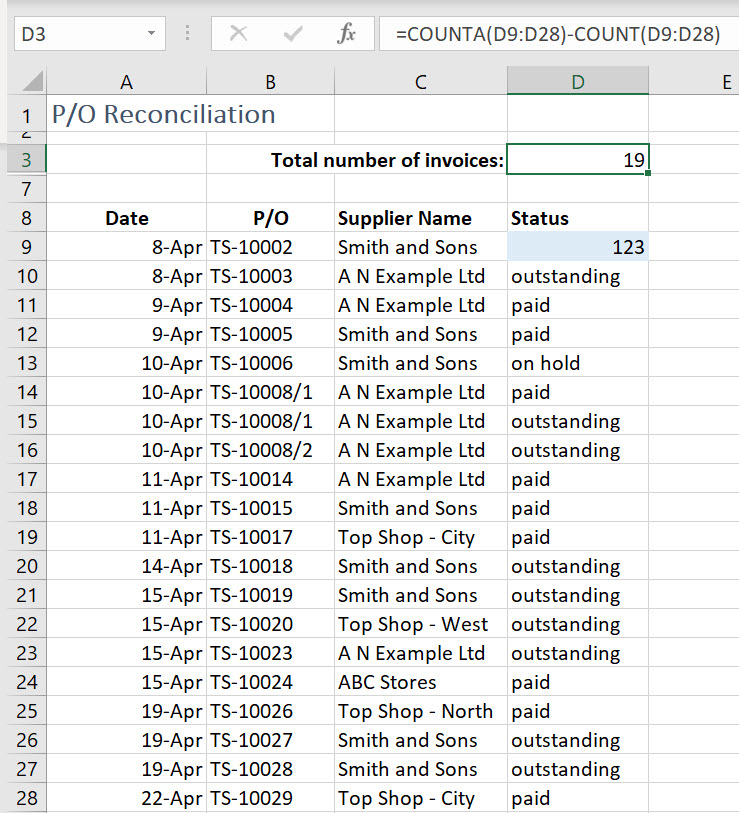Click the P/O Reconciliation title cell
Image resolution: width=739 pixels, height=813 pixels.
pyautogui.click(x=126, y=114)
